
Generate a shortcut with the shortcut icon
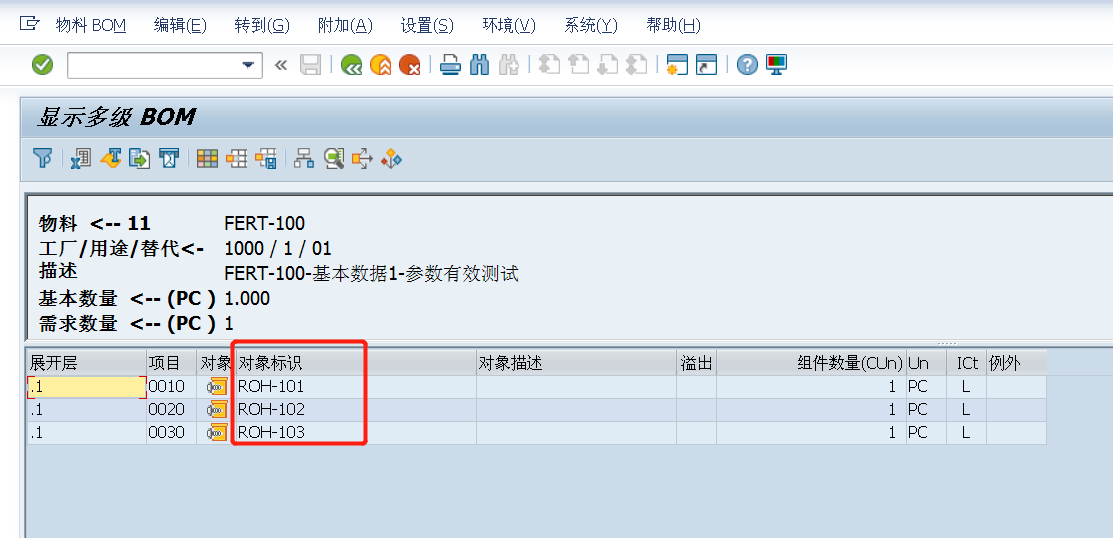(706, 65)
